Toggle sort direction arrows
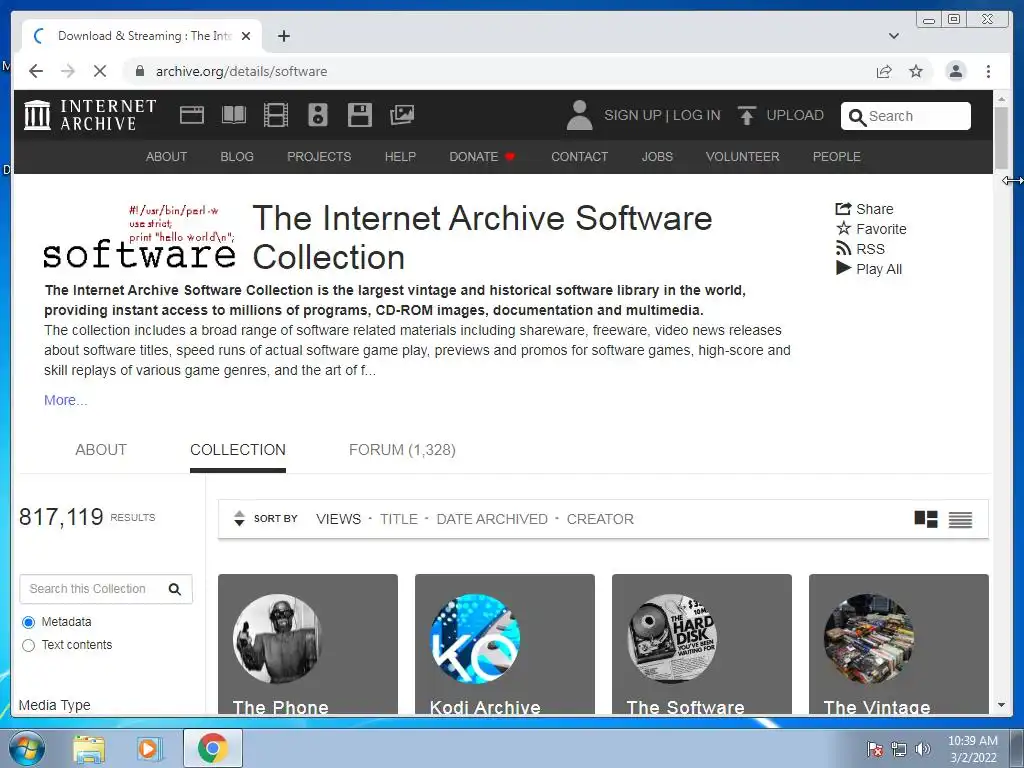Screen dimensions: 1024x768 click(x=239, y=519)
